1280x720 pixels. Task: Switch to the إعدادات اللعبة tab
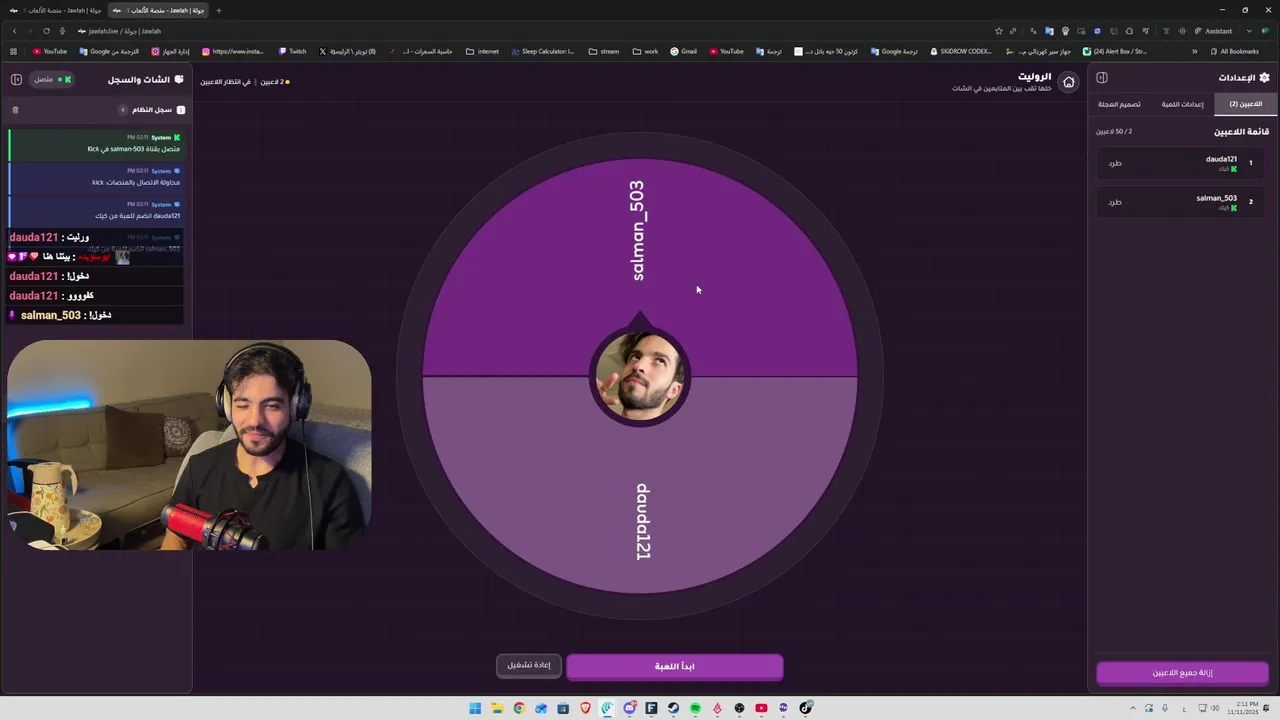[x=1182, y=104]
